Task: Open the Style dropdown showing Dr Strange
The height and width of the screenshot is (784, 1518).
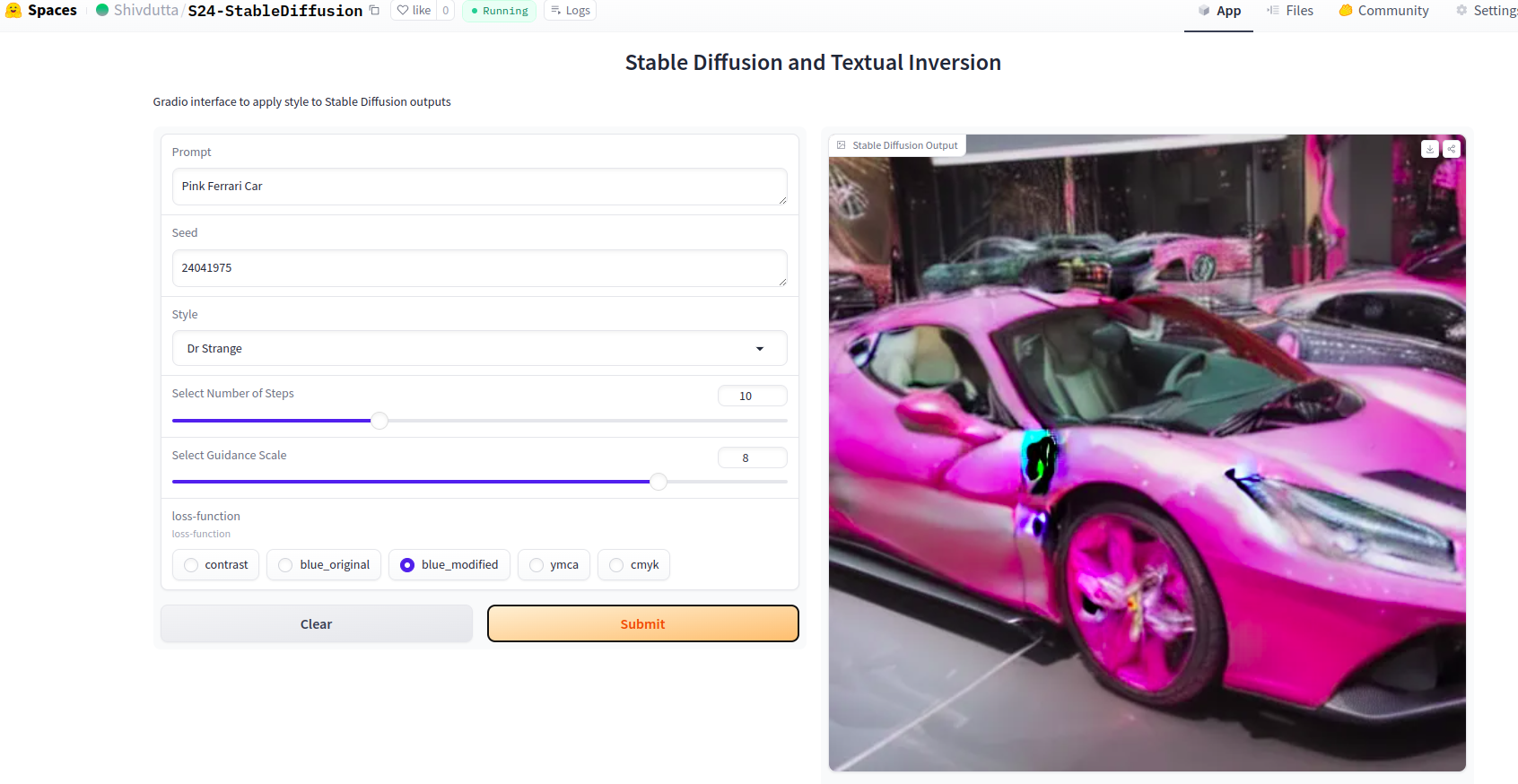Action: point(479,349)
